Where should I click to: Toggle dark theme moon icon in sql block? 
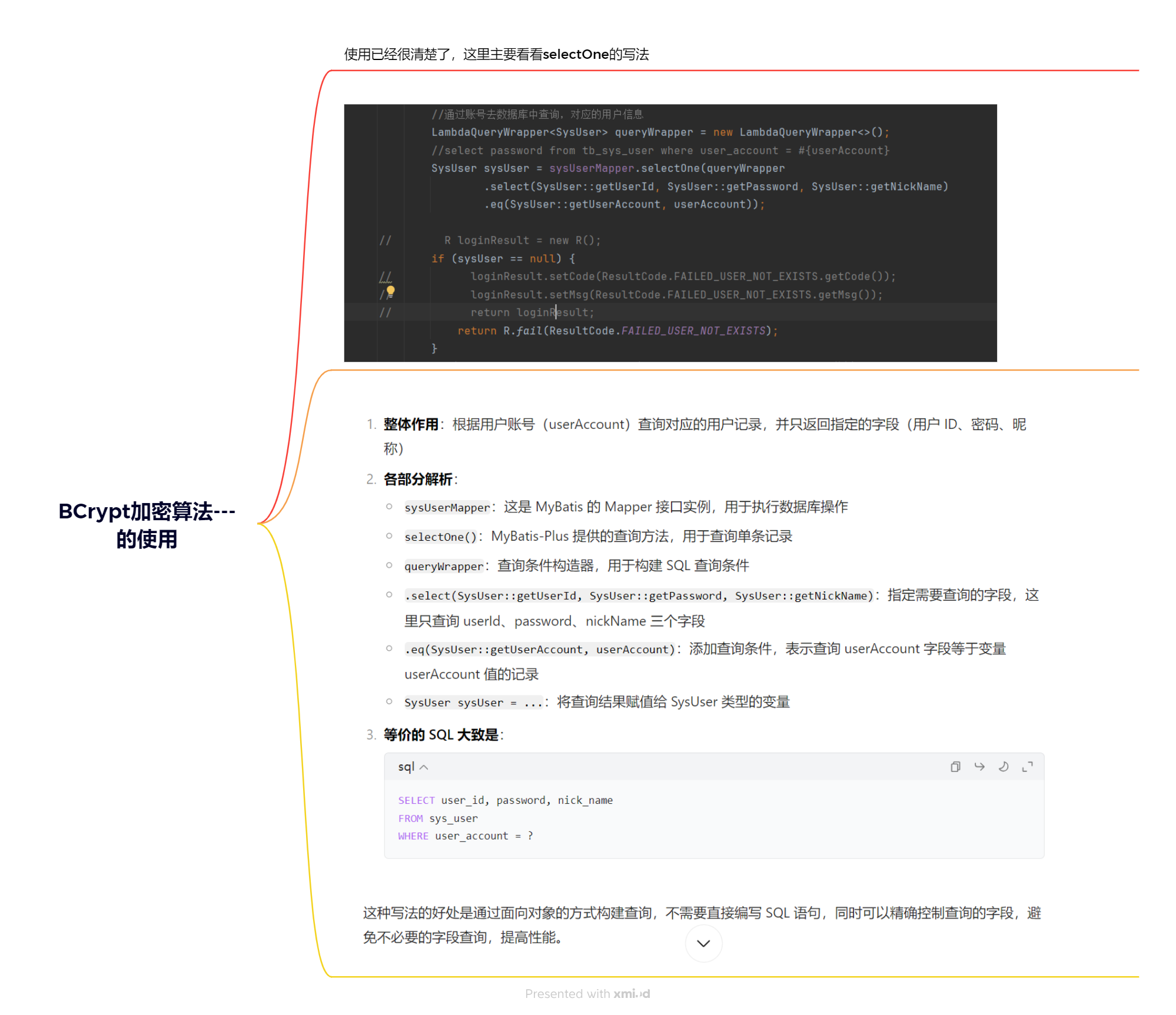click(1004, 767)
